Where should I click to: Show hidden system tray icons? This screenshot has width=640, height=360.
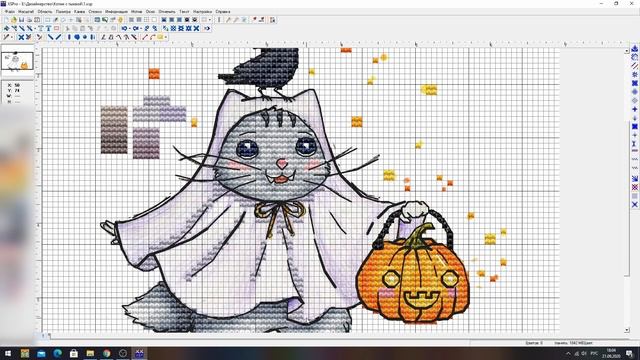pos(568,353)
